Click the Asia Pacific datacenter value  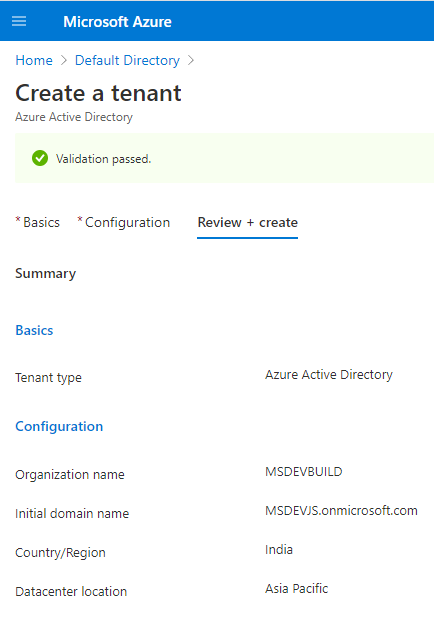click(297, 589)
